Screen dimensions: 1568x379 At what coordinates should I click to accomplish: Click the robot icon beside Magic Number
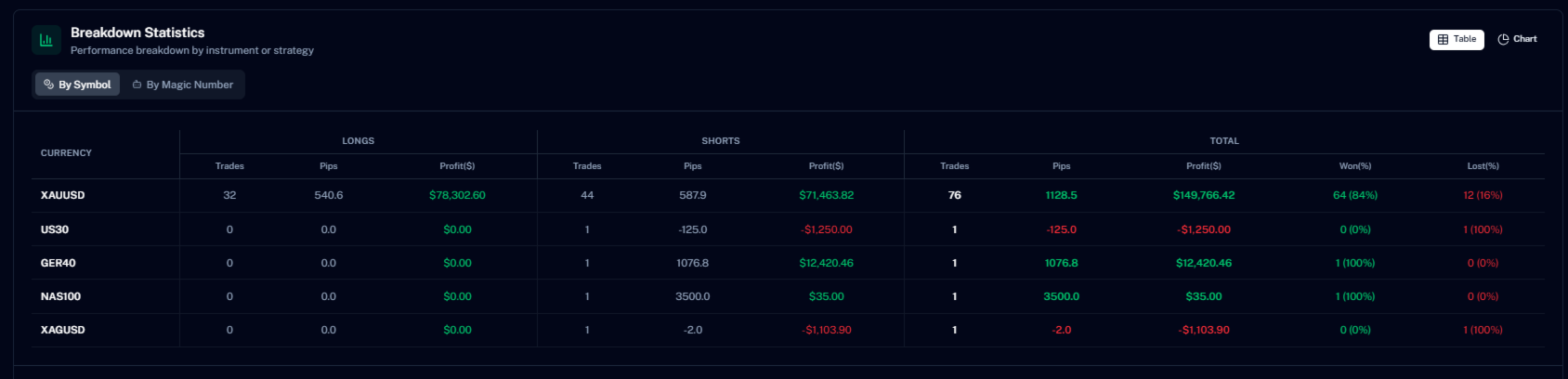coord(137,85)
